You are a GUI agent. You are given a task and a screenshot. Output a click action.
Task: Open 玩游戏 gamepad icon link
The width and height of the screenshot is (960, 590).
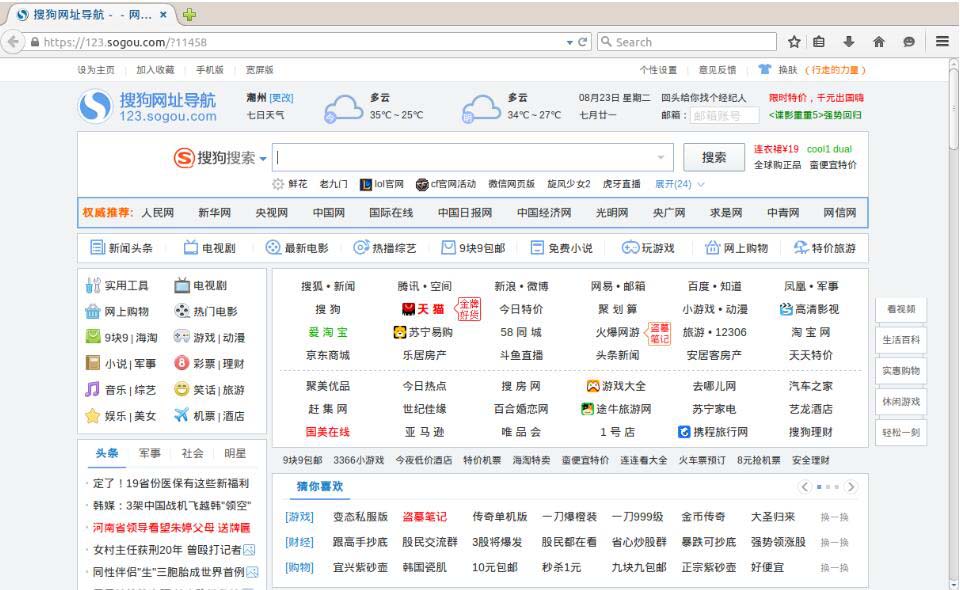(630, 247)
